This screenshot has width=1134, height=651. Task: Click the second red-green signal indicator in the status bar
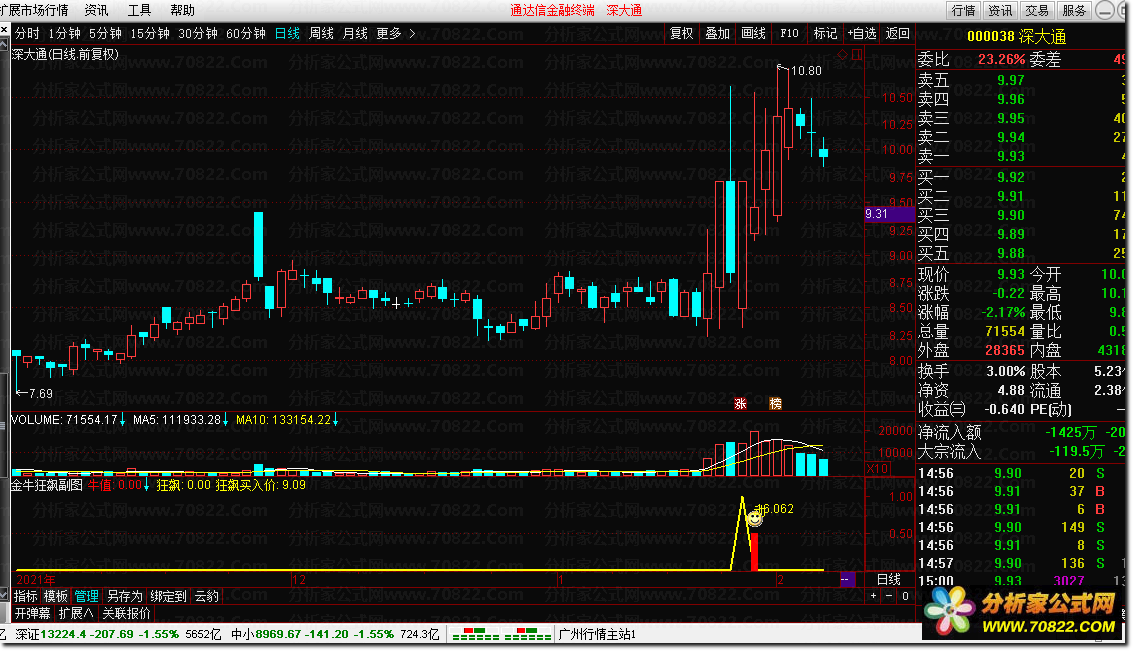[528, 634]
